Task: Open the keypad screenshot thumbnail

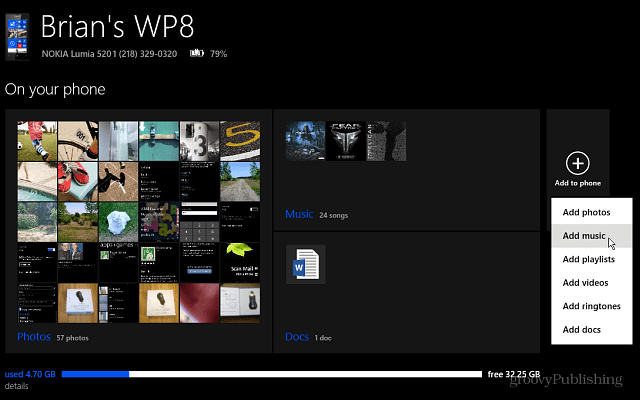Action: pyautogui.click(x=200, y=222)
